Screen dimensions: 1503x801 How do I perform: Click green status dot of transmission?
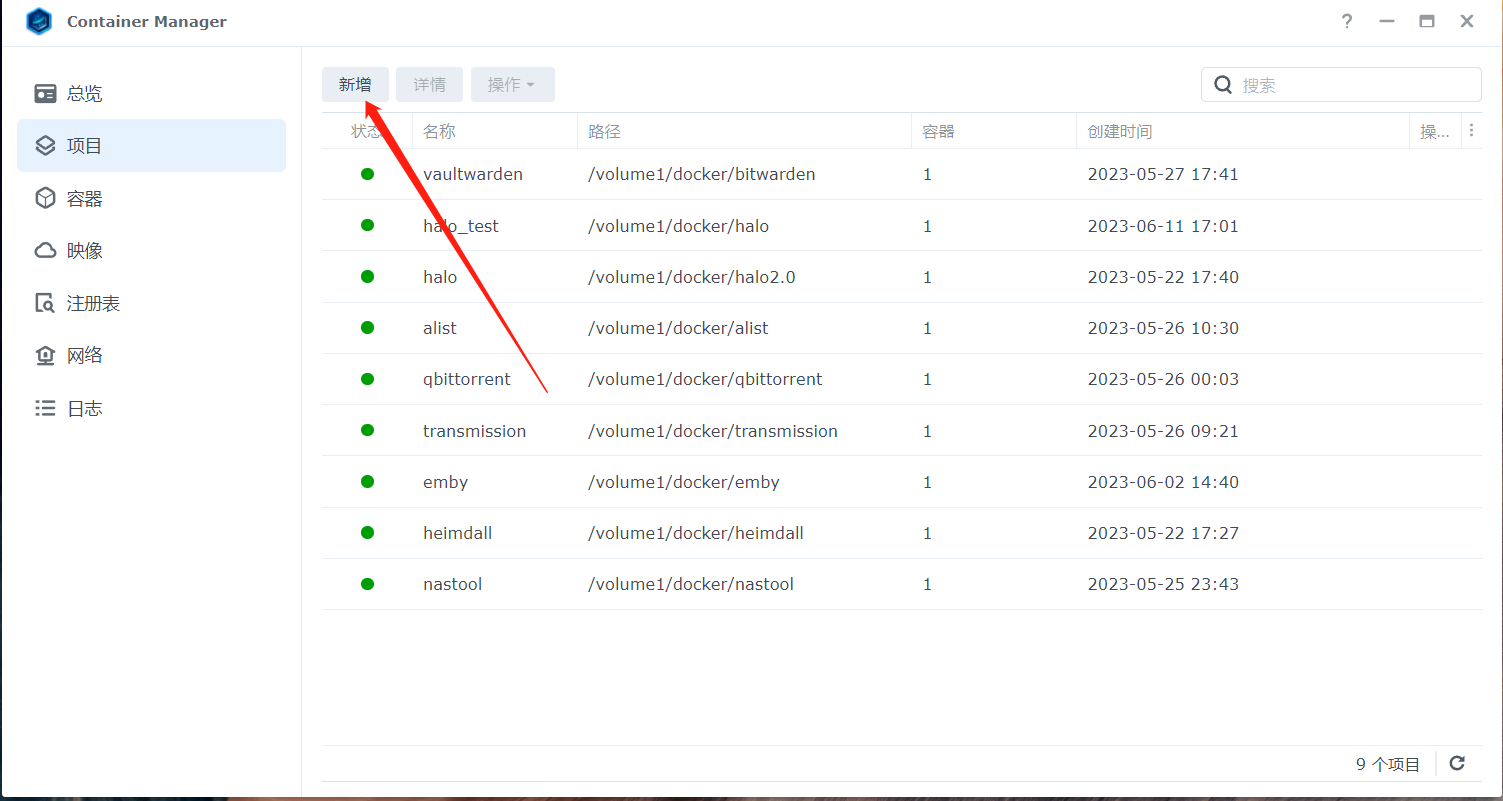367,430
